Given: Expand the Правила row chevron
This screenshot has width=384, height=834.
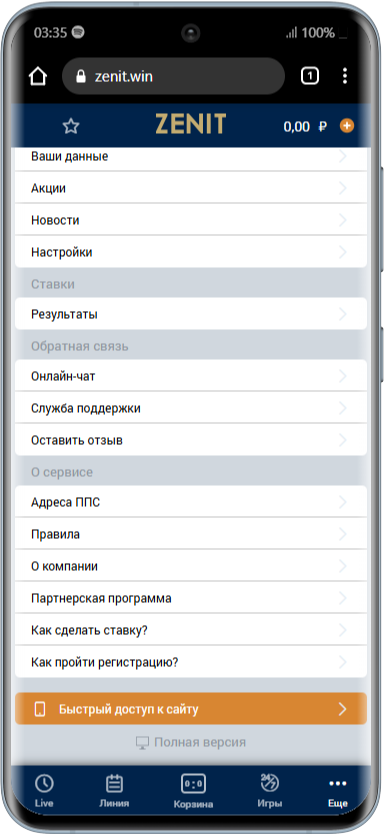Looking at the screenshot, I should point(343,534).
